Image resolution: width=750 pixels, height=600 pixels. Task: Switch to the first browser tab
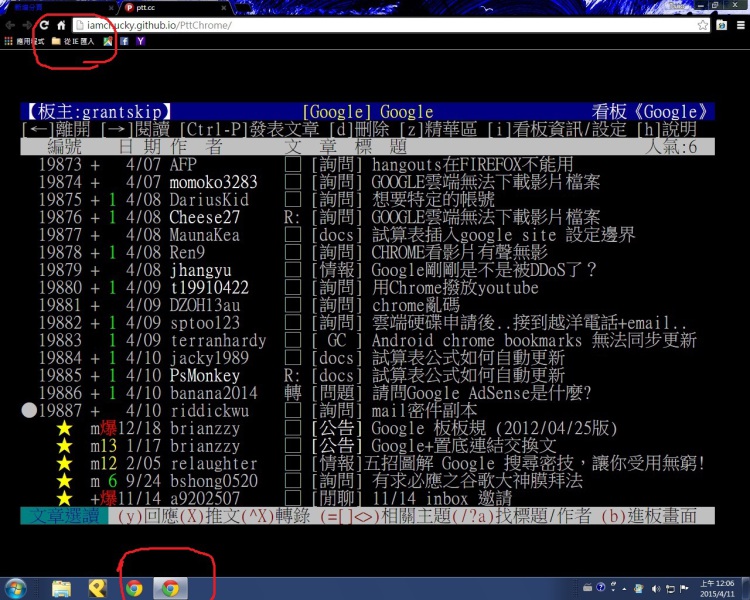60,8
